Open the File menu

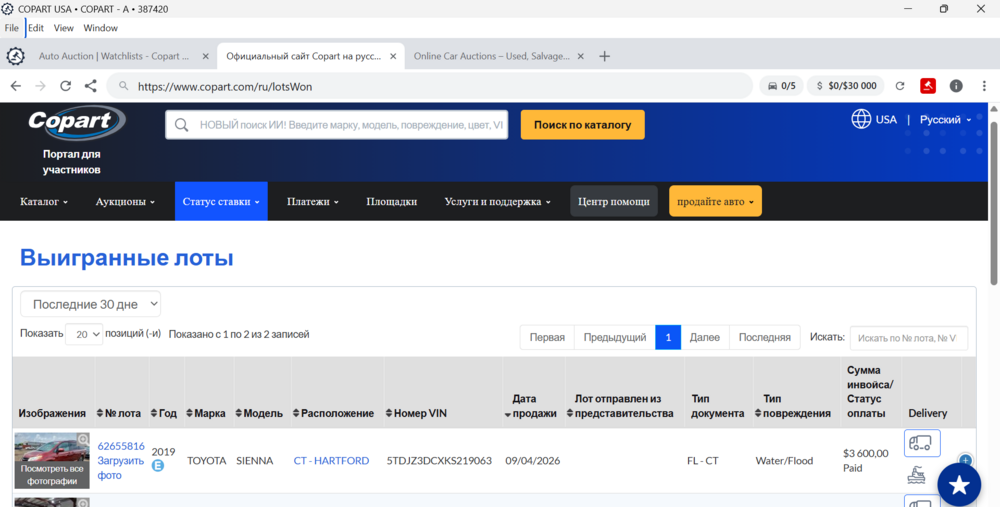coord(11,28)
